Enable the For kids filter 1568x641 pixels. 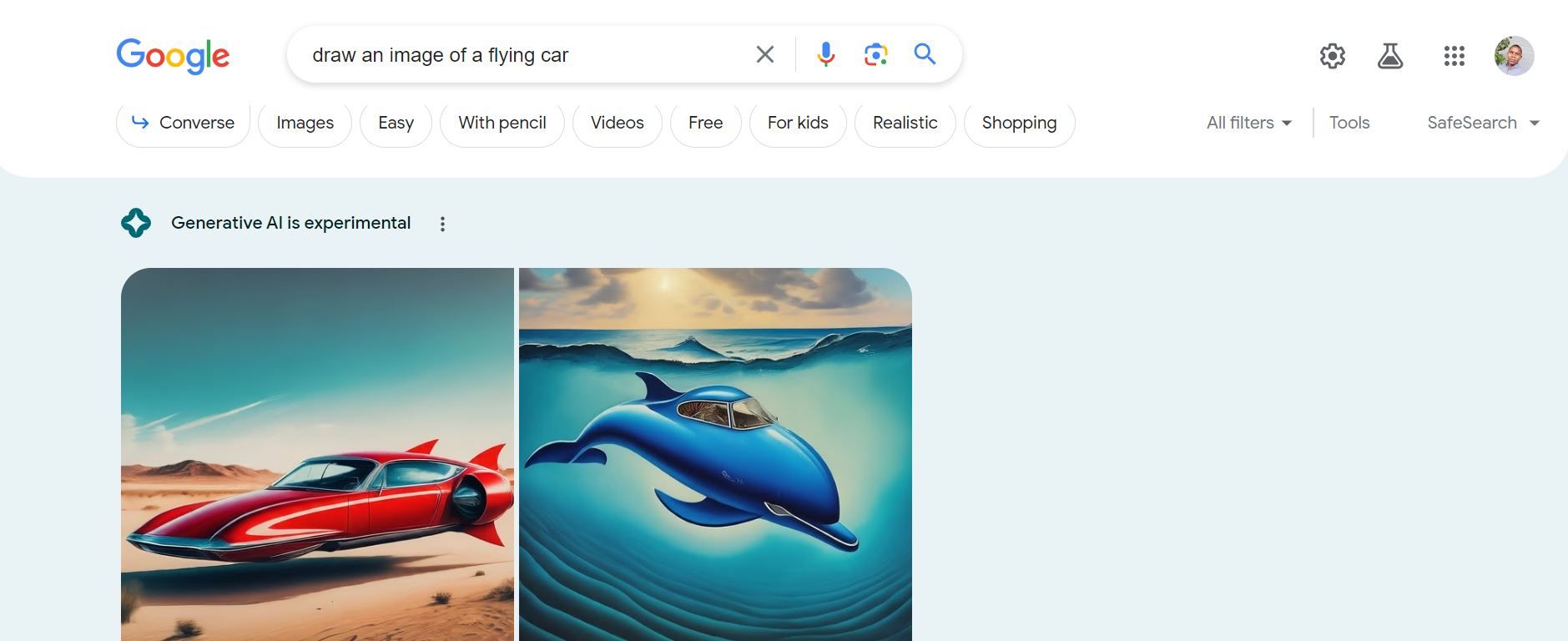coord(798,123)
